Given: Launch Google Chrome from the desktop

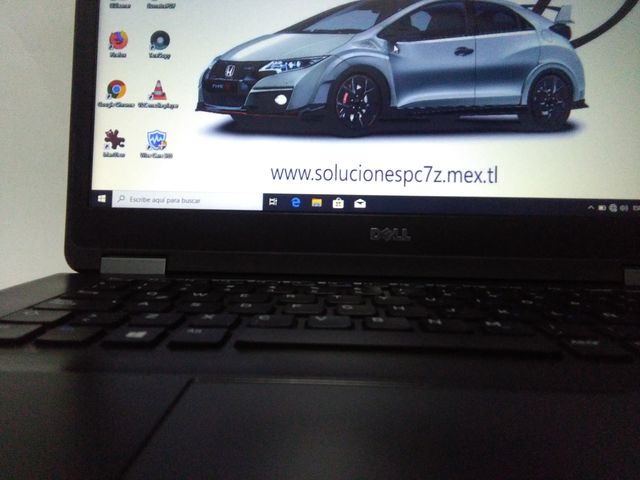Looking at the screenshot, I should click(116, 93).
